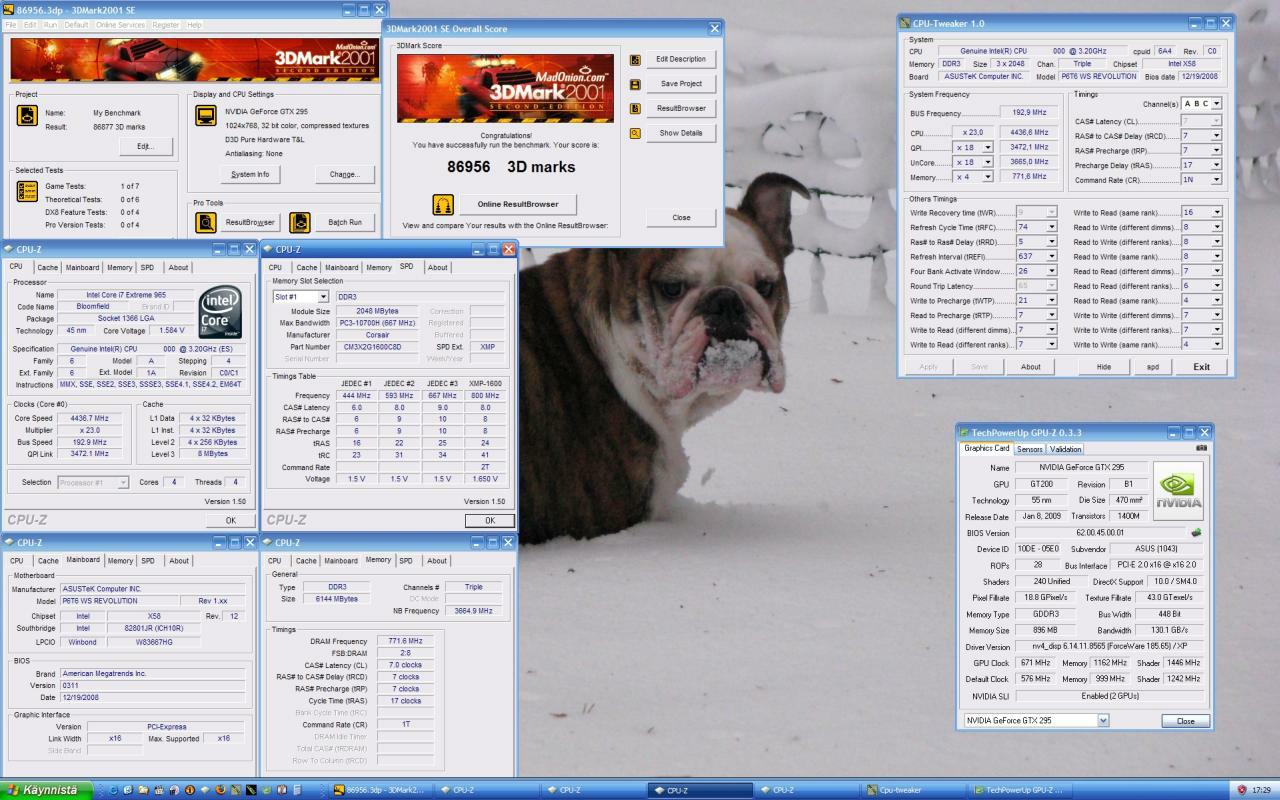
Task: Open the Help menu in 3DMark2001
Action: 194,24
